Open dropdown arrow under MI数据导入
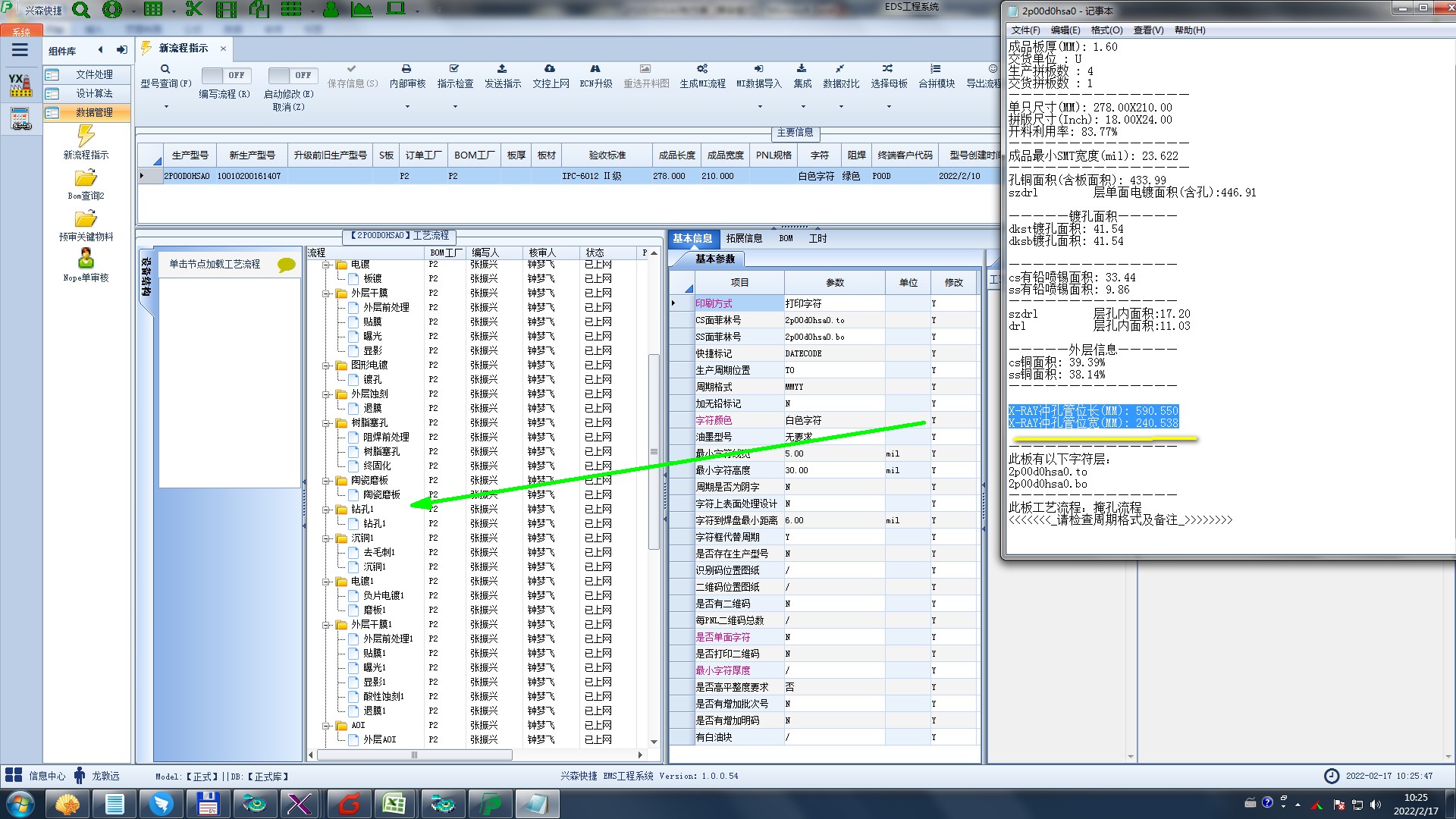Screen dimensions: 1456x819 pyautogui.click(x=759, y=106)
